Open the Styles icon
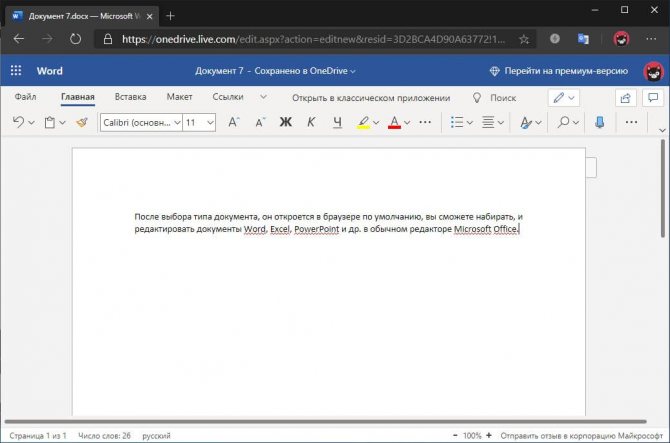 coord(526,123)
